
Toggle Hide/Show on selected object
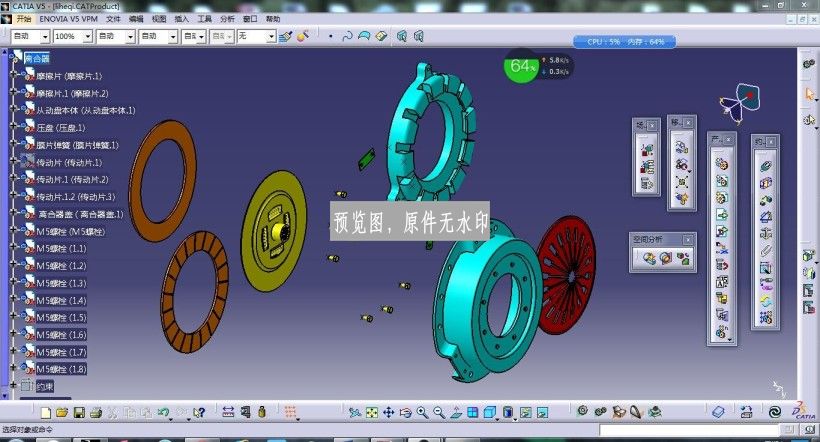click(x=526, y=413)
